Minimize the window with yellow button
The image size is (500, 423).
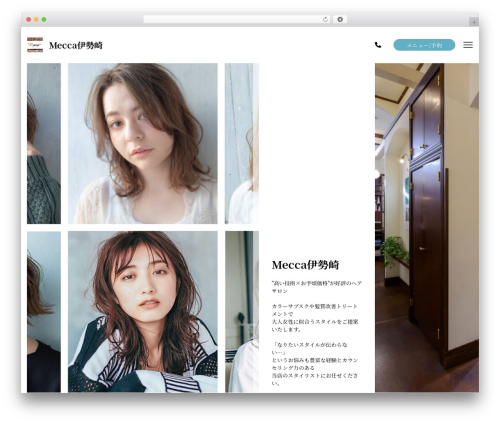tap(36, 19)
